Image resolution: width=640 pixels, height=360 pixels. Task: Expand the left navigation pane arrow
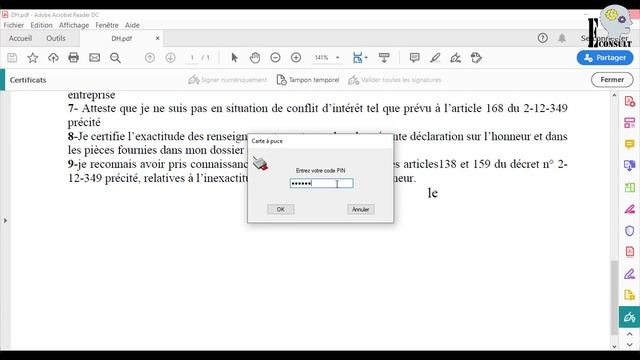(x=5, y=220)
